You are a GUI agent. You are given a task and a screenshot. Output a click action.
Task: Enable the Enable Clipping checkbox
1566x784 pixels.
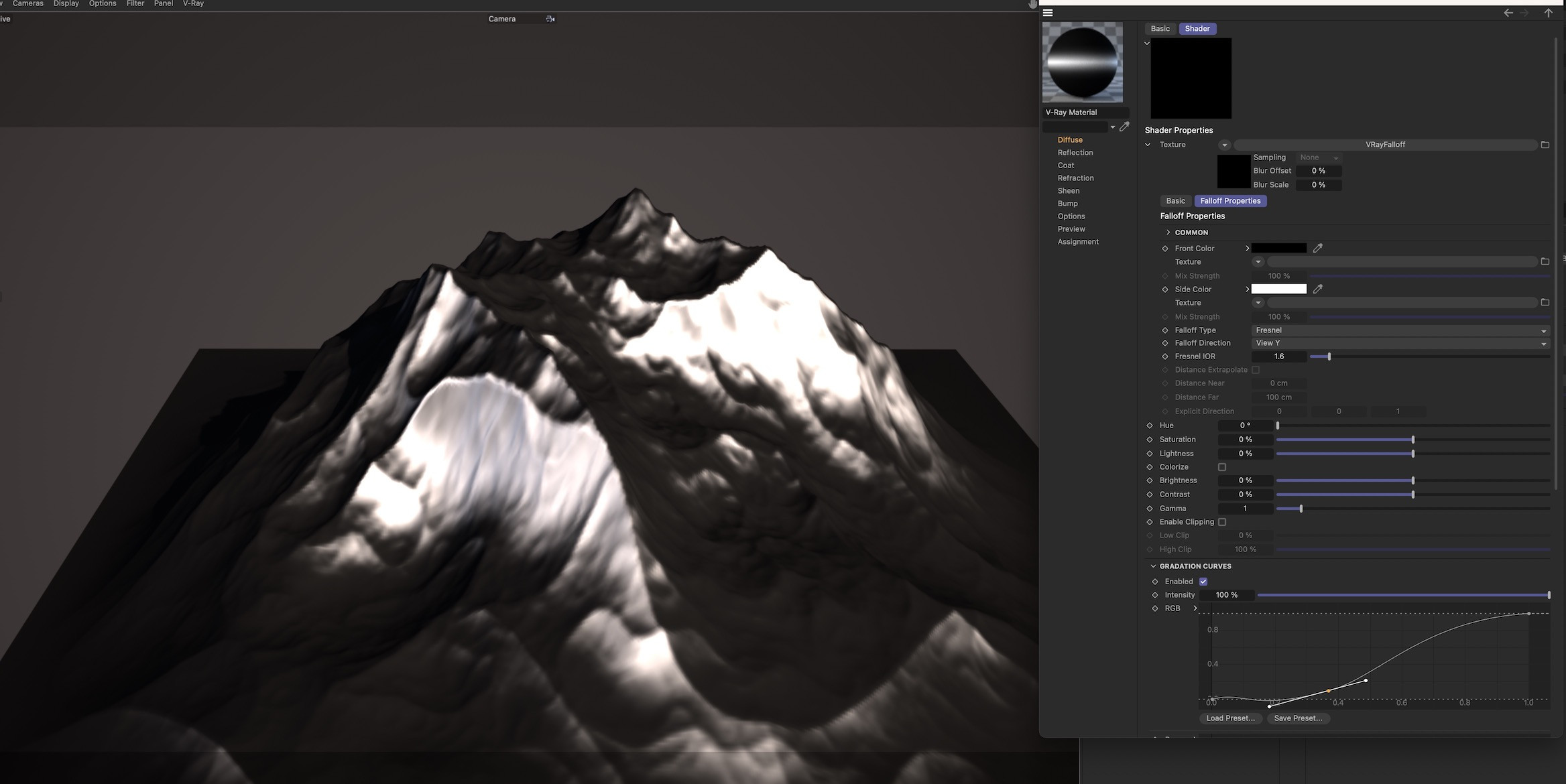tap(1222, 522)
